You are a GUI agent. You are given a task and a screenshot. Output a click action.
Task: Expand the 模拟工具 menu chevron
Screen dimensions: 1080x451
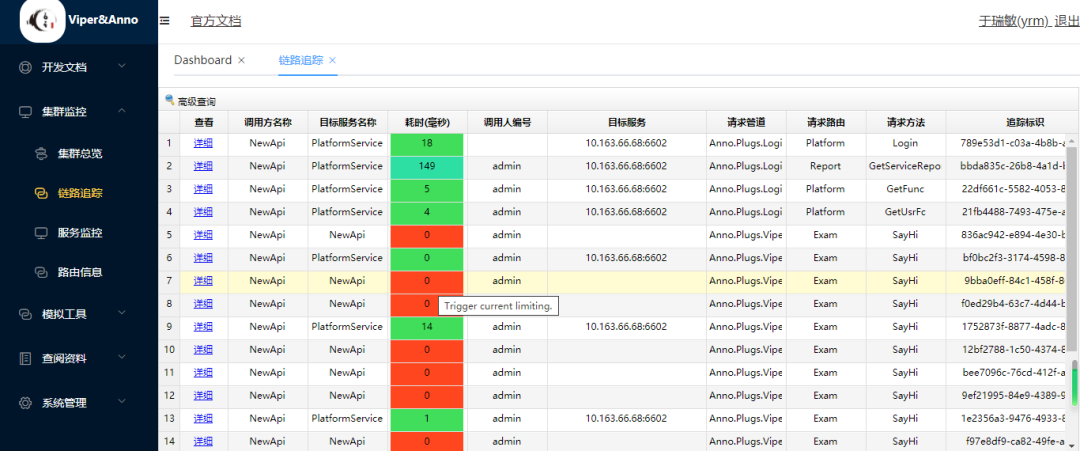(x=122, y=313)
